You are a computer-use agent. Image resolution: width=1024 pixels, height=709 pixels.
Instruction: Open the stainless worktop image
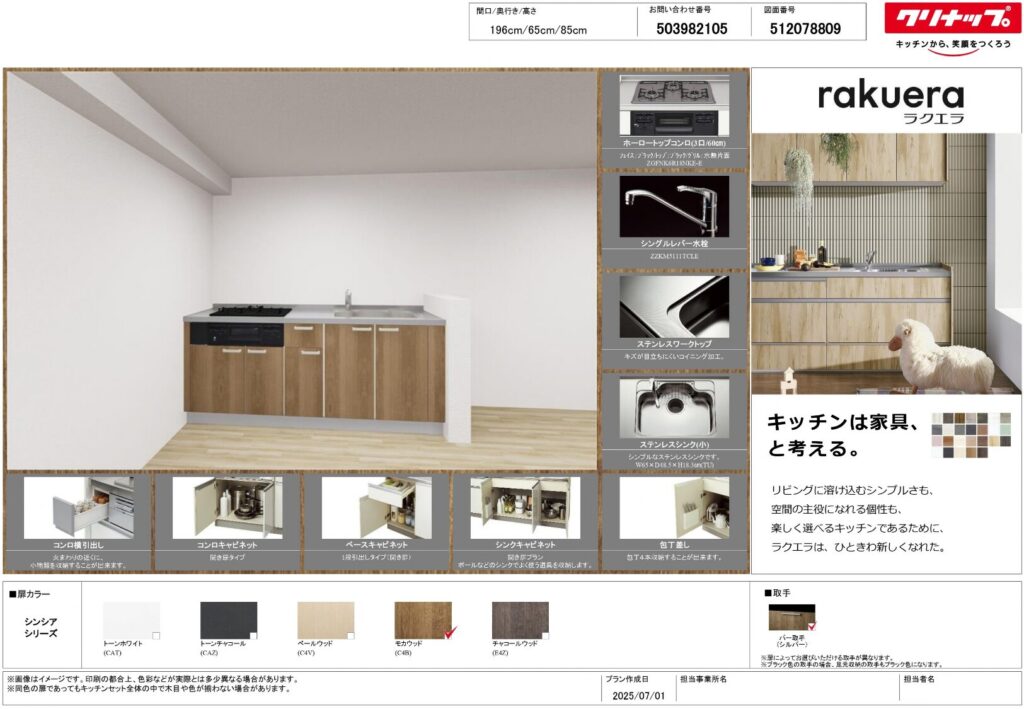(674, 305)
